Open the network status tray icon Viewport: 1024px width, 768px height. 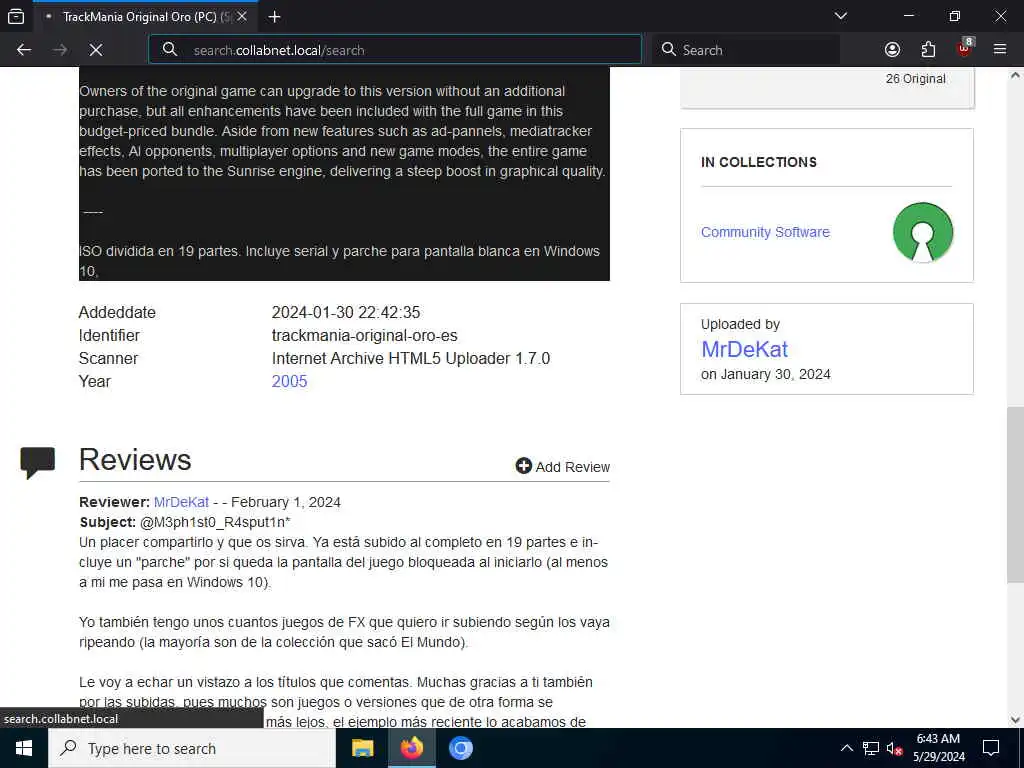click(871, 748)
